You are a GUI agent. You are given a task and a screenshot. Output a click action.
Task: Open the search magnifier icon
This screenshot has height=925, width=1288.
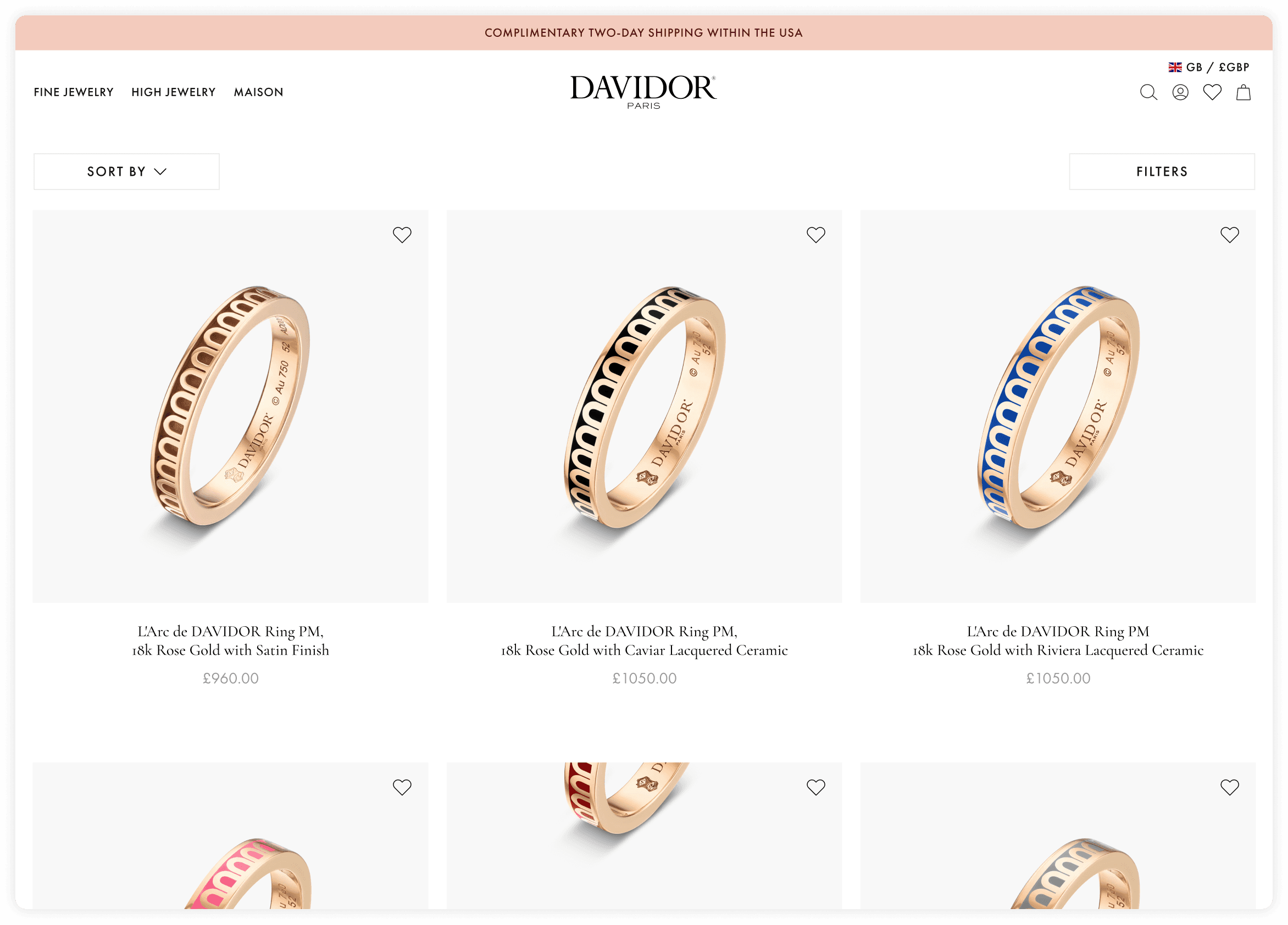pyautogui.click(x=1148, y=92)
